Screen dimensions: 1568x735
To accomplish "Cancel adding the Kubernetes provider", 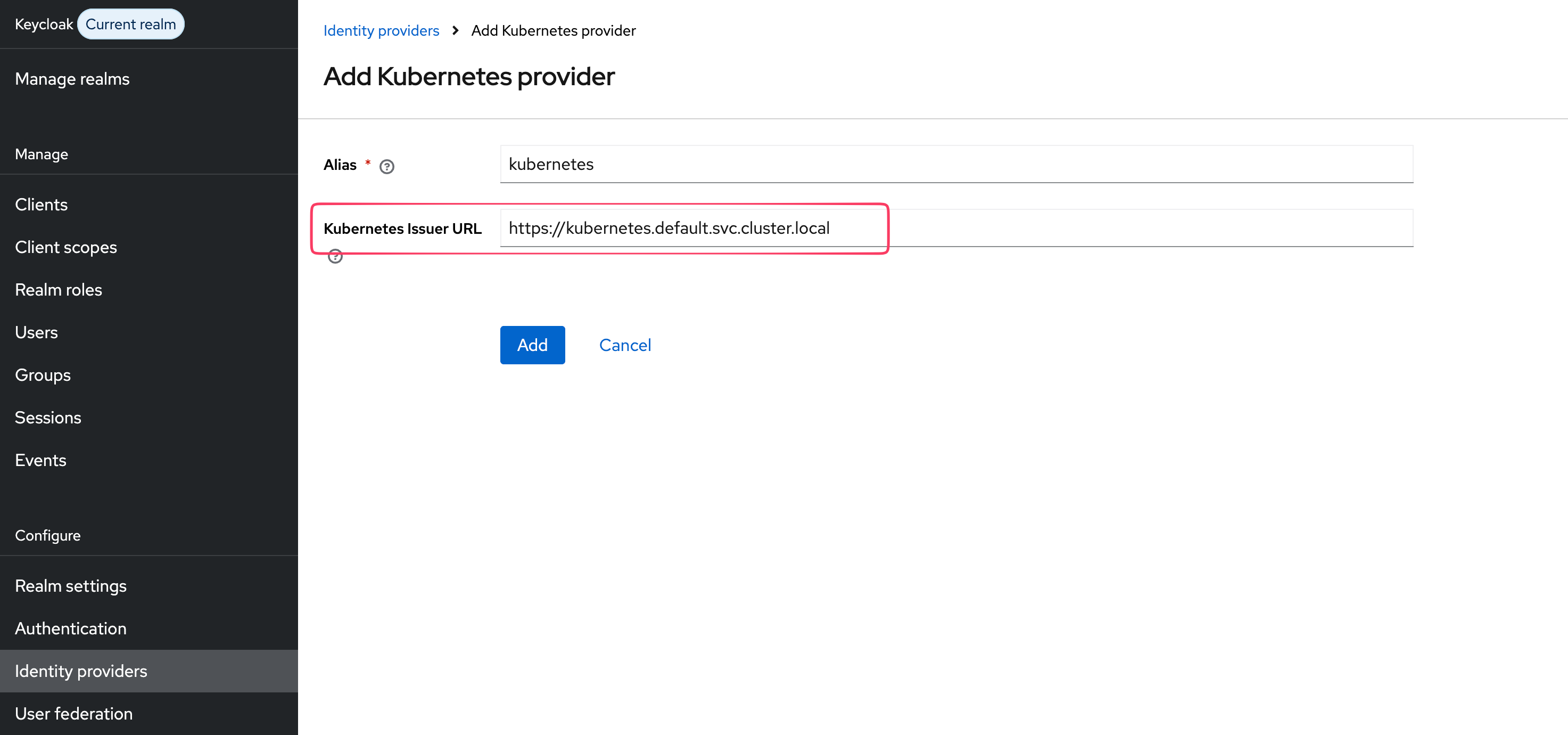I will 624,345.
